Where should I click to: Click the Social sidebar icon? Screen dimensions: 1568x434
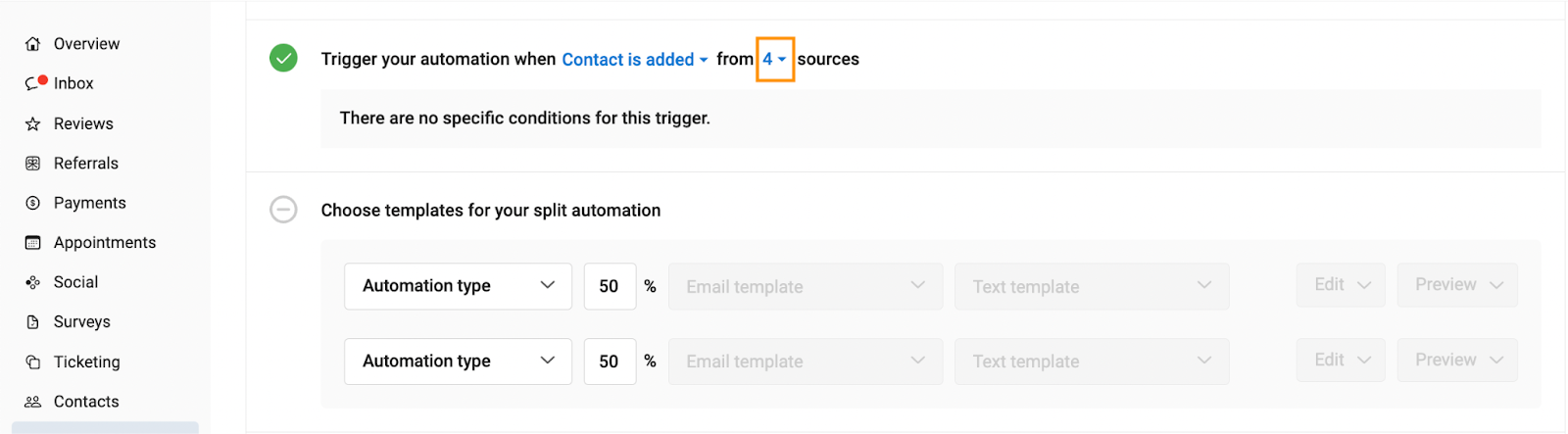(33, 282)
